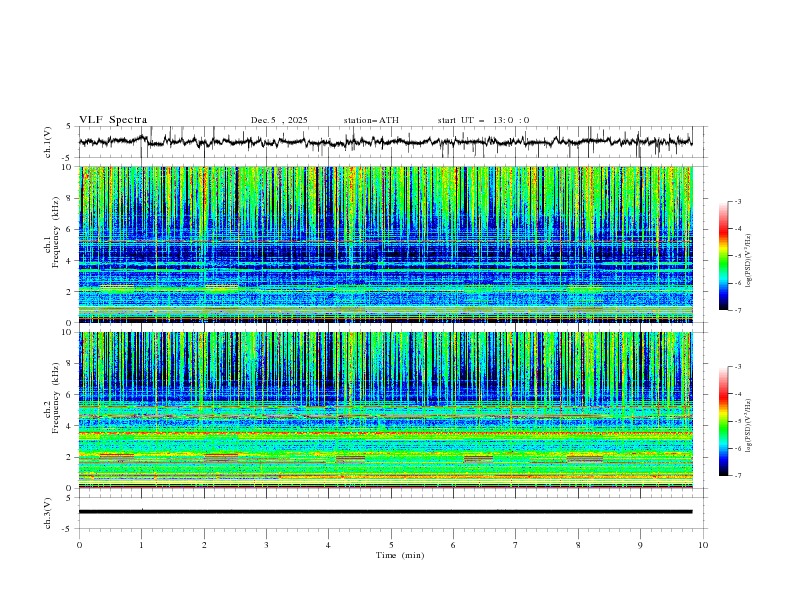Click time axis tick label '0'
This screenshot has width=792, height=612.
(79, 545)
